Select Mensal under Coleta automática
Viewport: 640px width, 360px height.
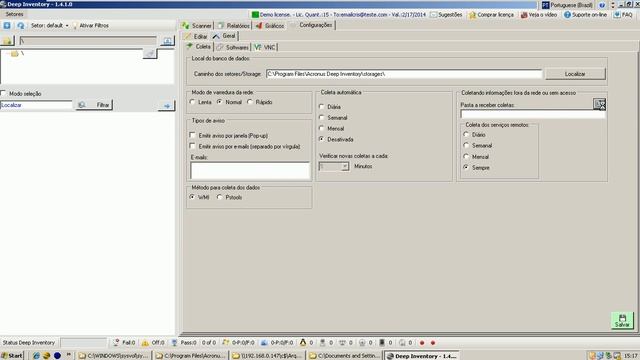(x=322, y=128)
